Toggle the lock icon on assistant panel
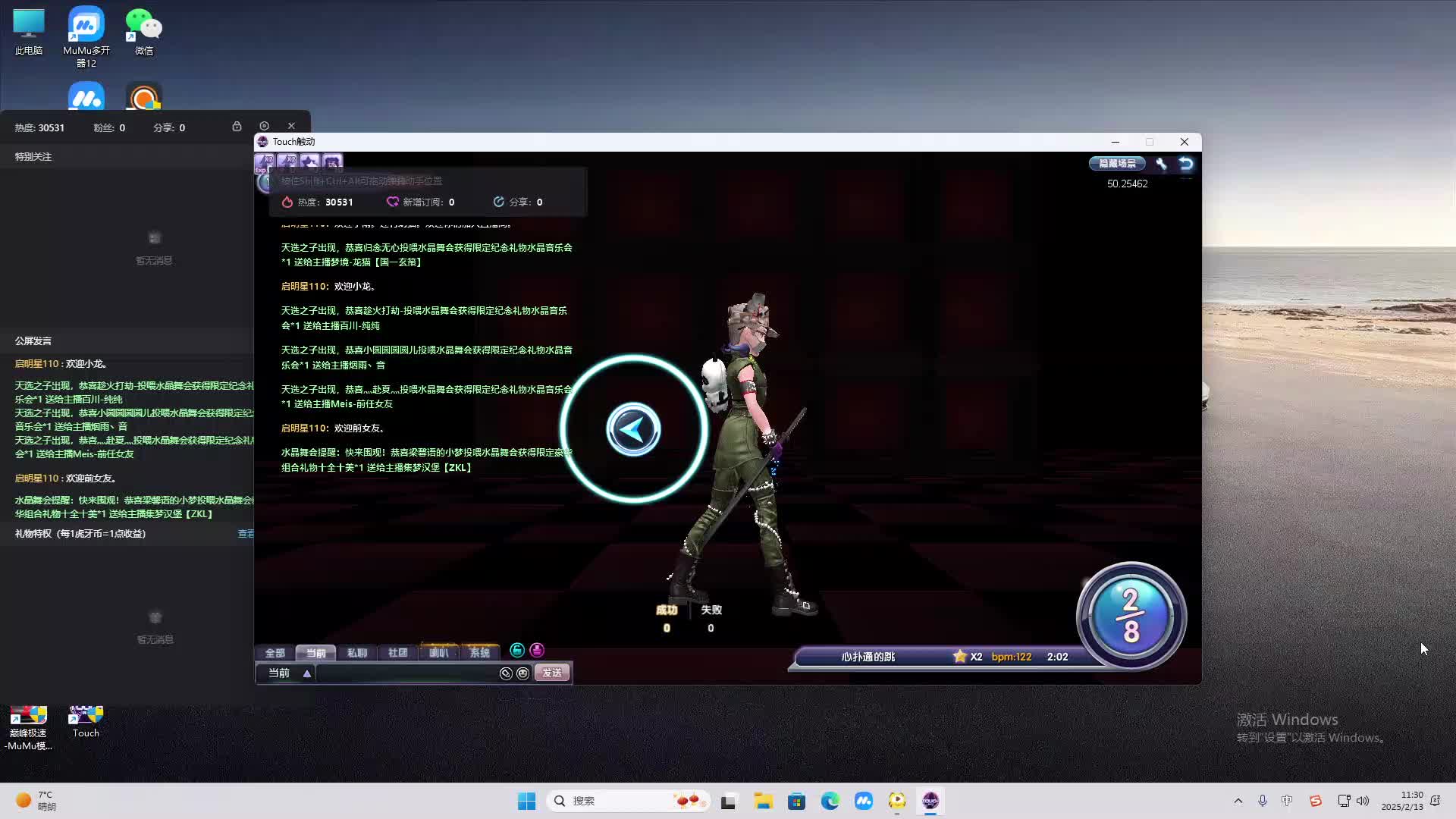 click(x=237, y=126)
